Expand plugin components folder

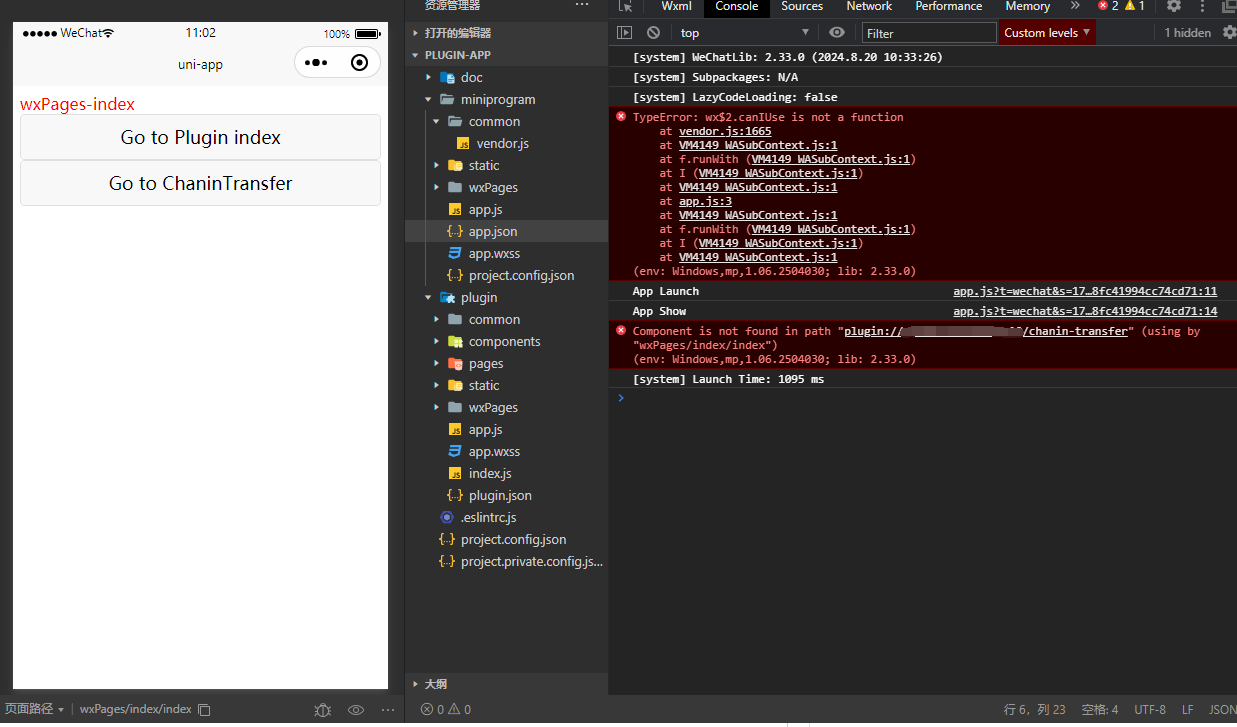click(437, 341)
